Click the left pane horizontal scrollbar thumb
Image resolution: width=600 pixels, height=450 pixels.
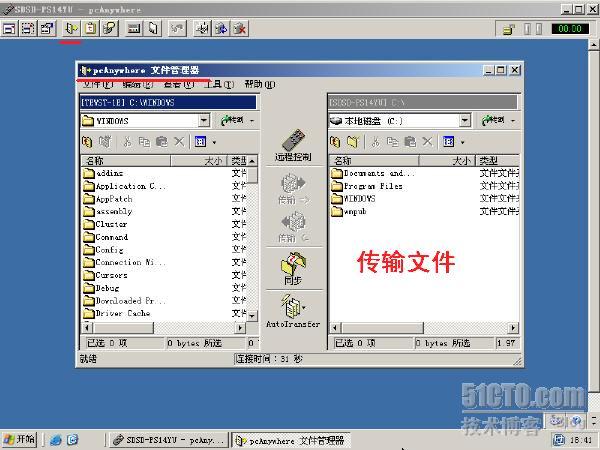point(123,328)
